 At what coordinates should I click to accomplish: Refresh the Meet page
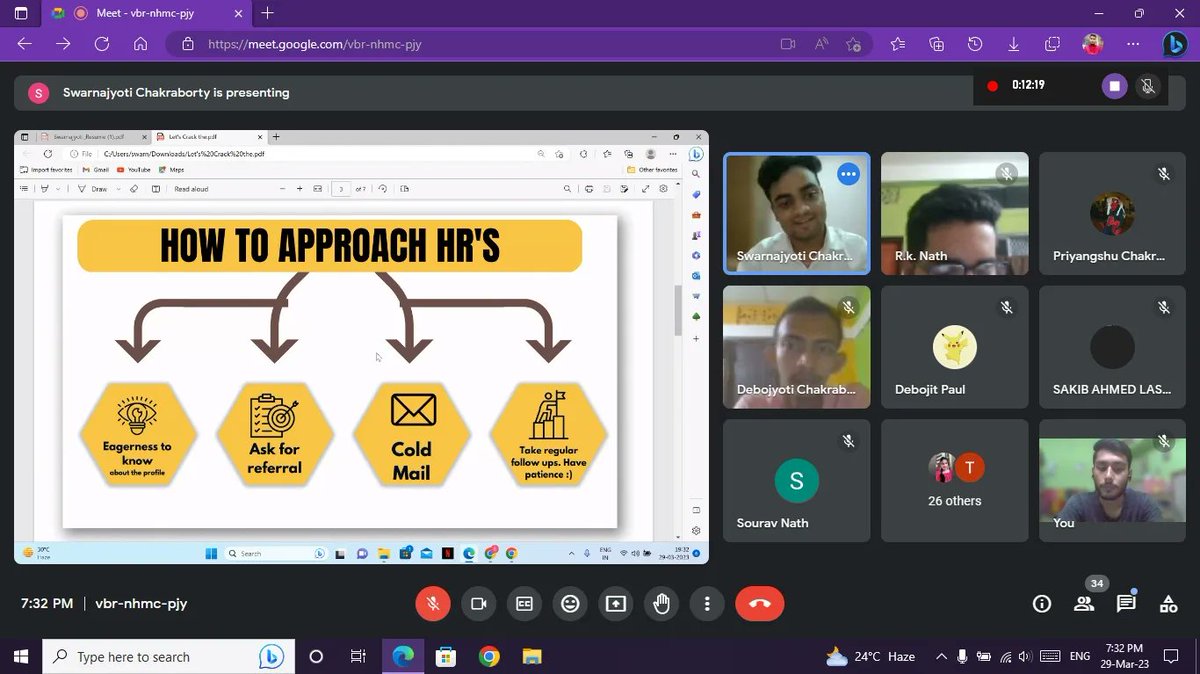(x=102, y=44)
